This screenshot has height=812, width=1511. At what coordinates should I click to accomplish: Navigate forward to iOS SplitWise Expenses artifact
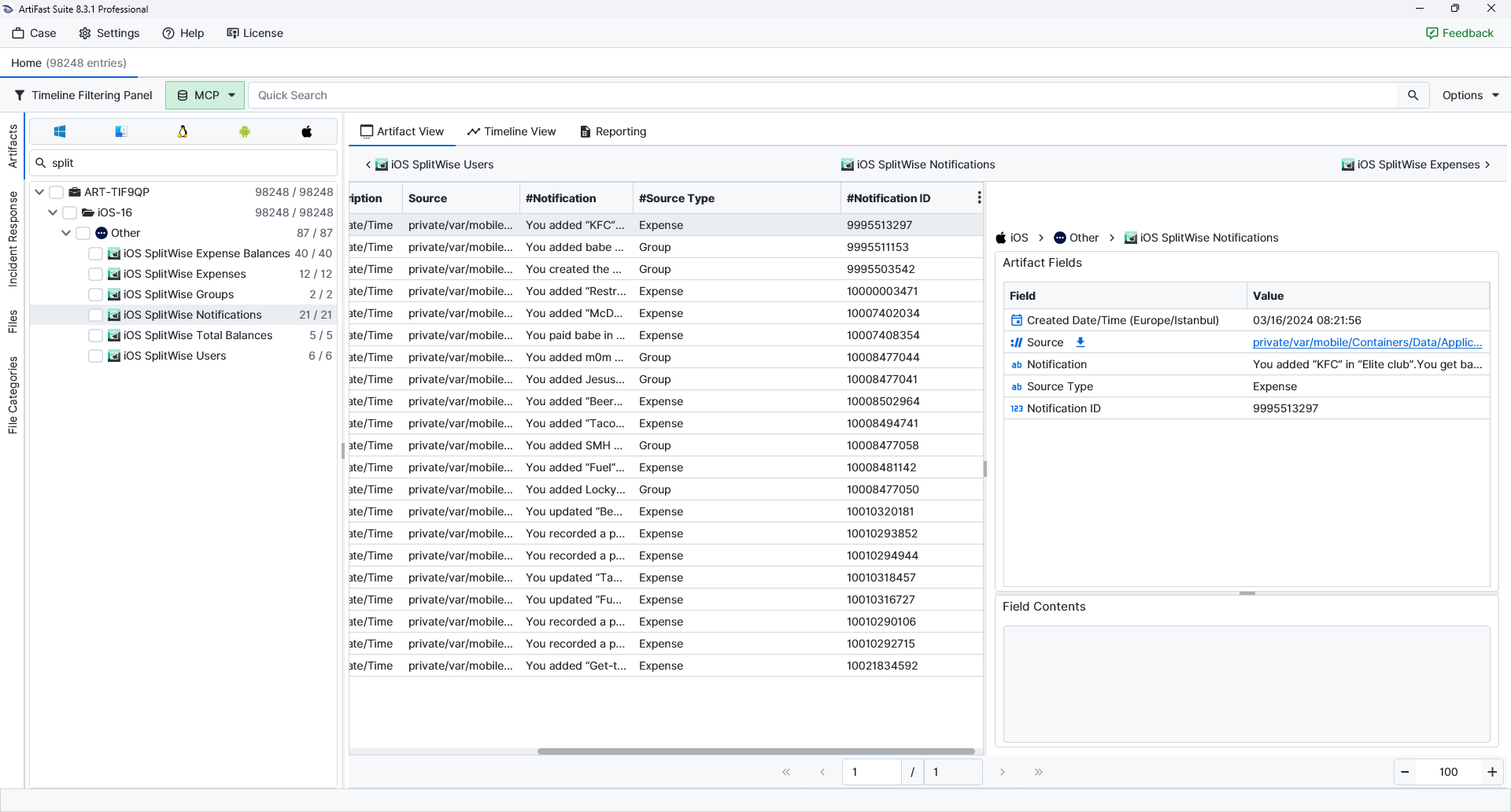1416,164
